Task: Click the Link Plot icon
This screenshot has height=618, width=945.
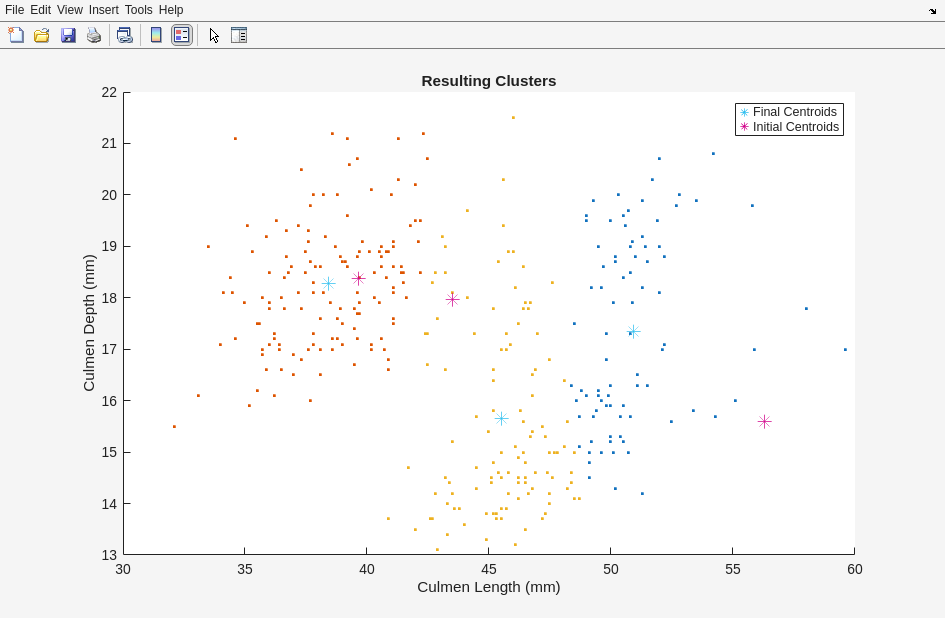Action: coord(124,35)
